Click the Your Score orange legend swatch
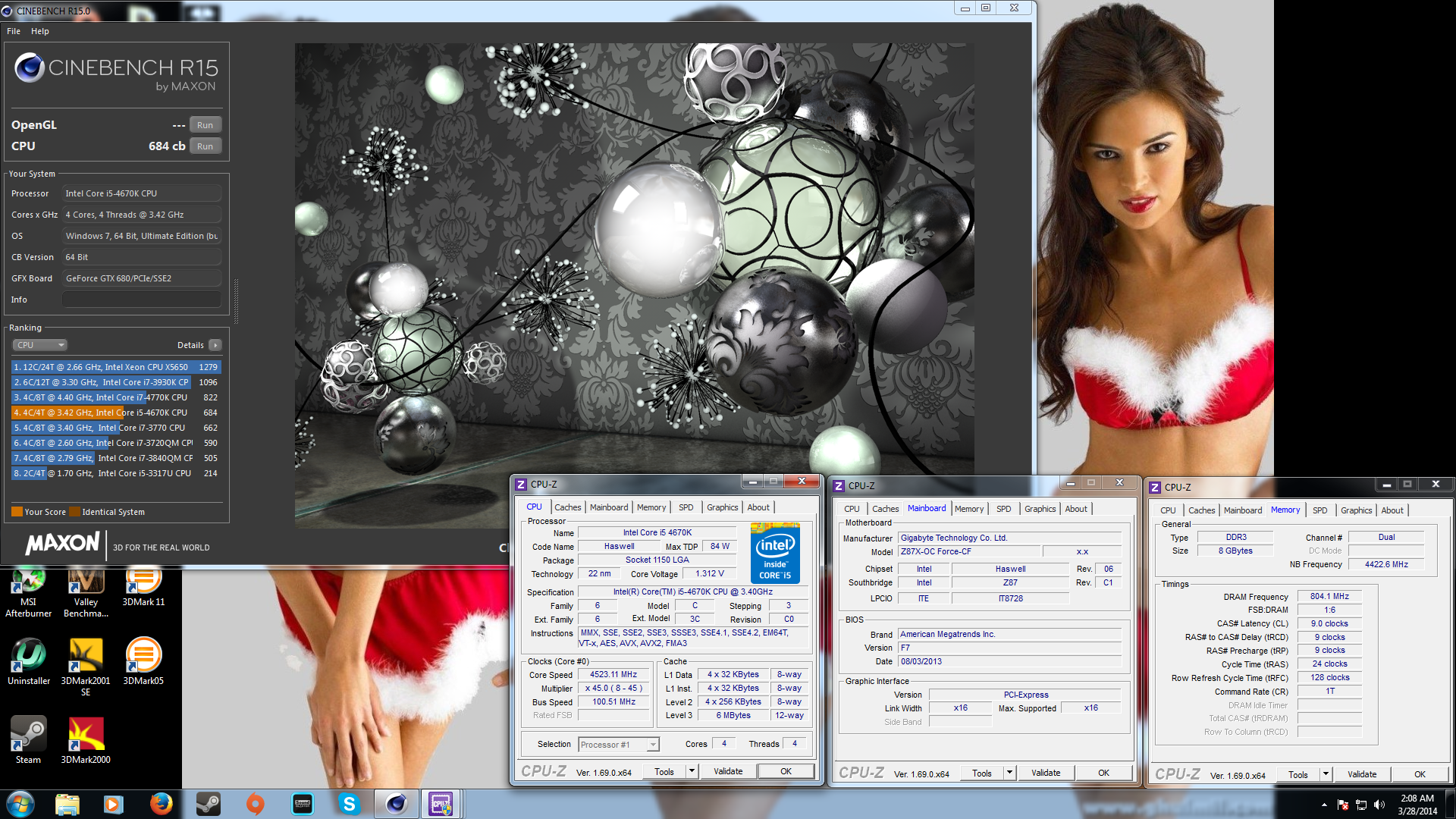Viewport: 1456px width, 819px height. pos(17,512)
